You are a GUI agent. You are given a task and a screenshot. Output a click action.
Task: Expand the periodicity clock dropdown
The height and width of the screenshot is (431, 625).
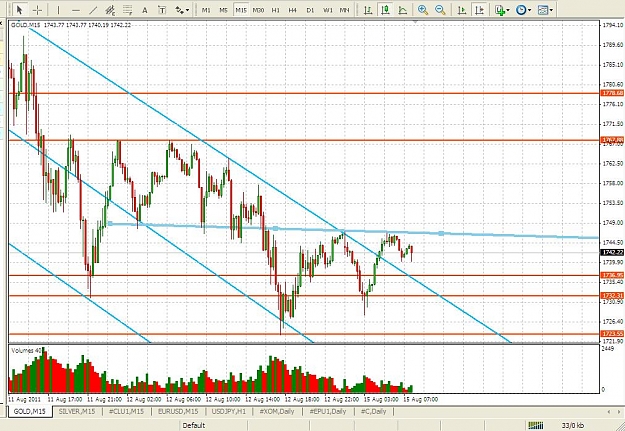tap(523, 10)
